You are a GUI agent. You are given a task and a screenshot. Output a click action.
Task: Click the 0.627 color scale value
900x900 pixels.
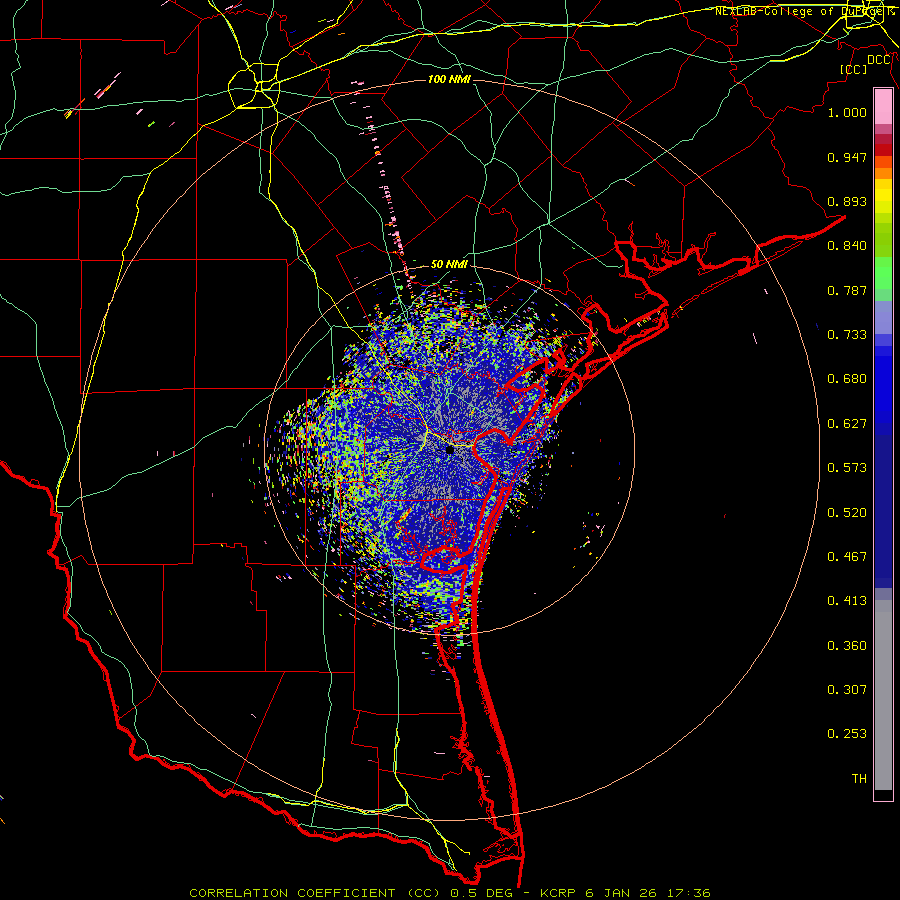[x=847, y=424]
